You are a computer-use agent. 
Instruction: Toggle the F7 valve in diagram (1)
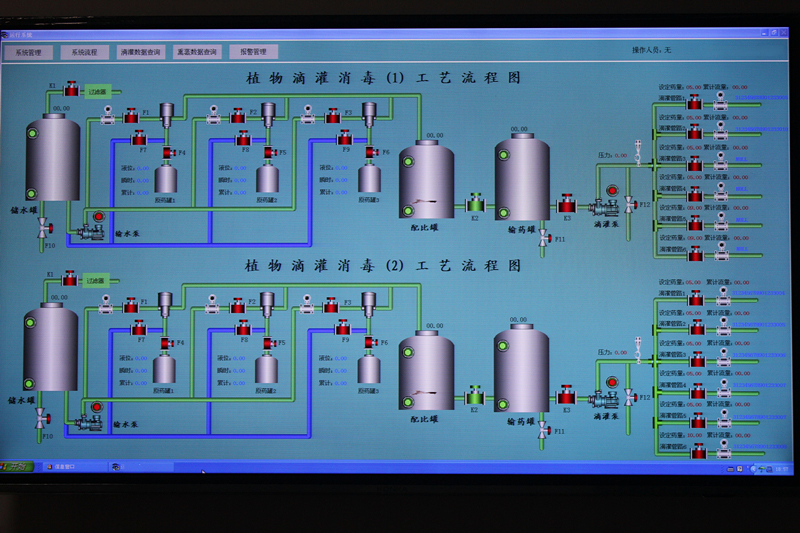coord(141,139)
